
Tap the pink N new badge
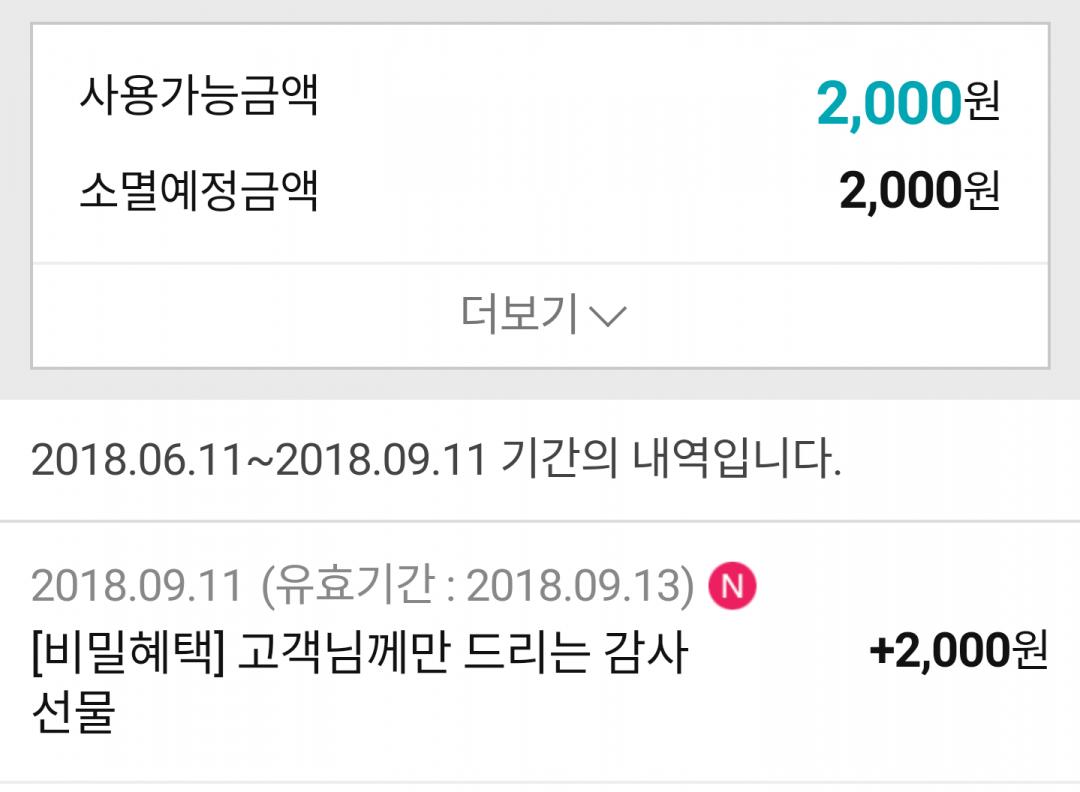click(732, 586)
